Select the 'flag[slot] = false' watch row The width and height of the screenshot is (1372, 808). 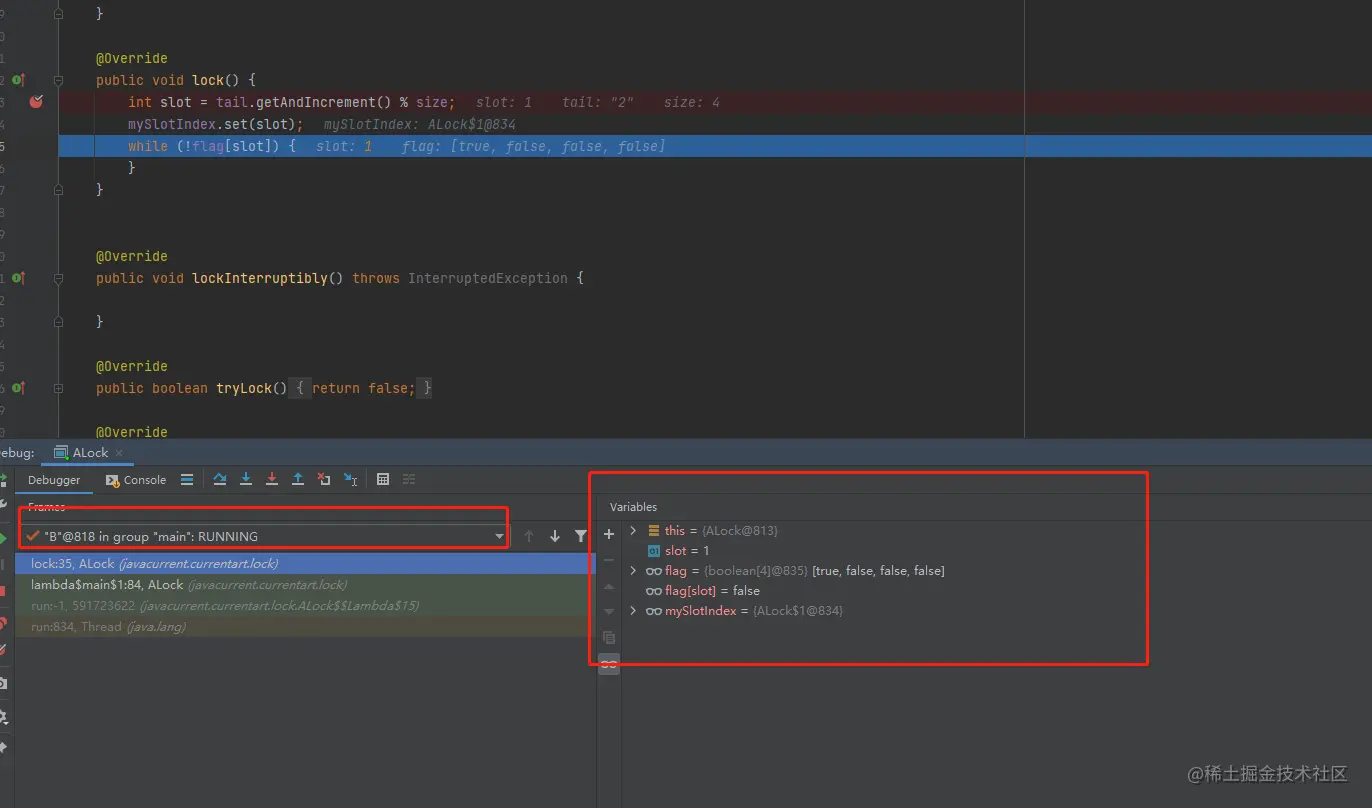pos(702,591)
